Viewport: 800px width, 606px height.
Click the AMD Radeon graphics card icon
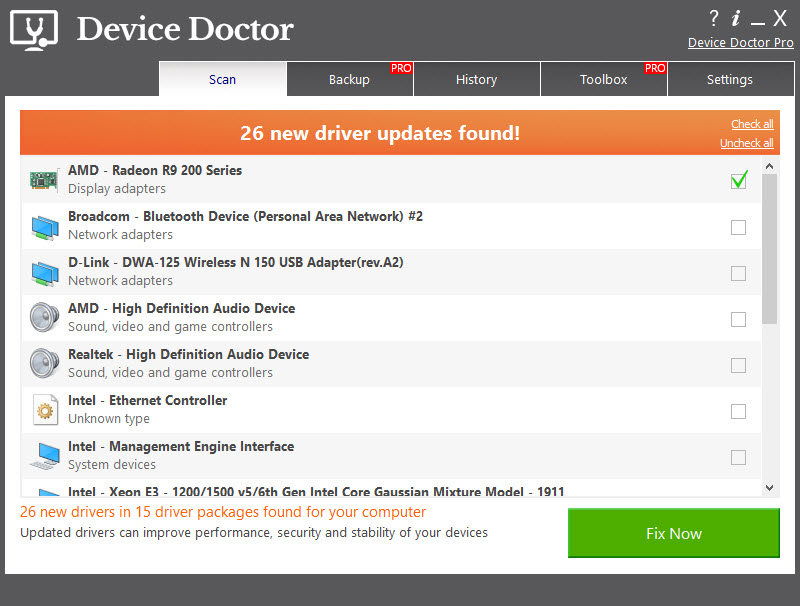tap(43, 180)
